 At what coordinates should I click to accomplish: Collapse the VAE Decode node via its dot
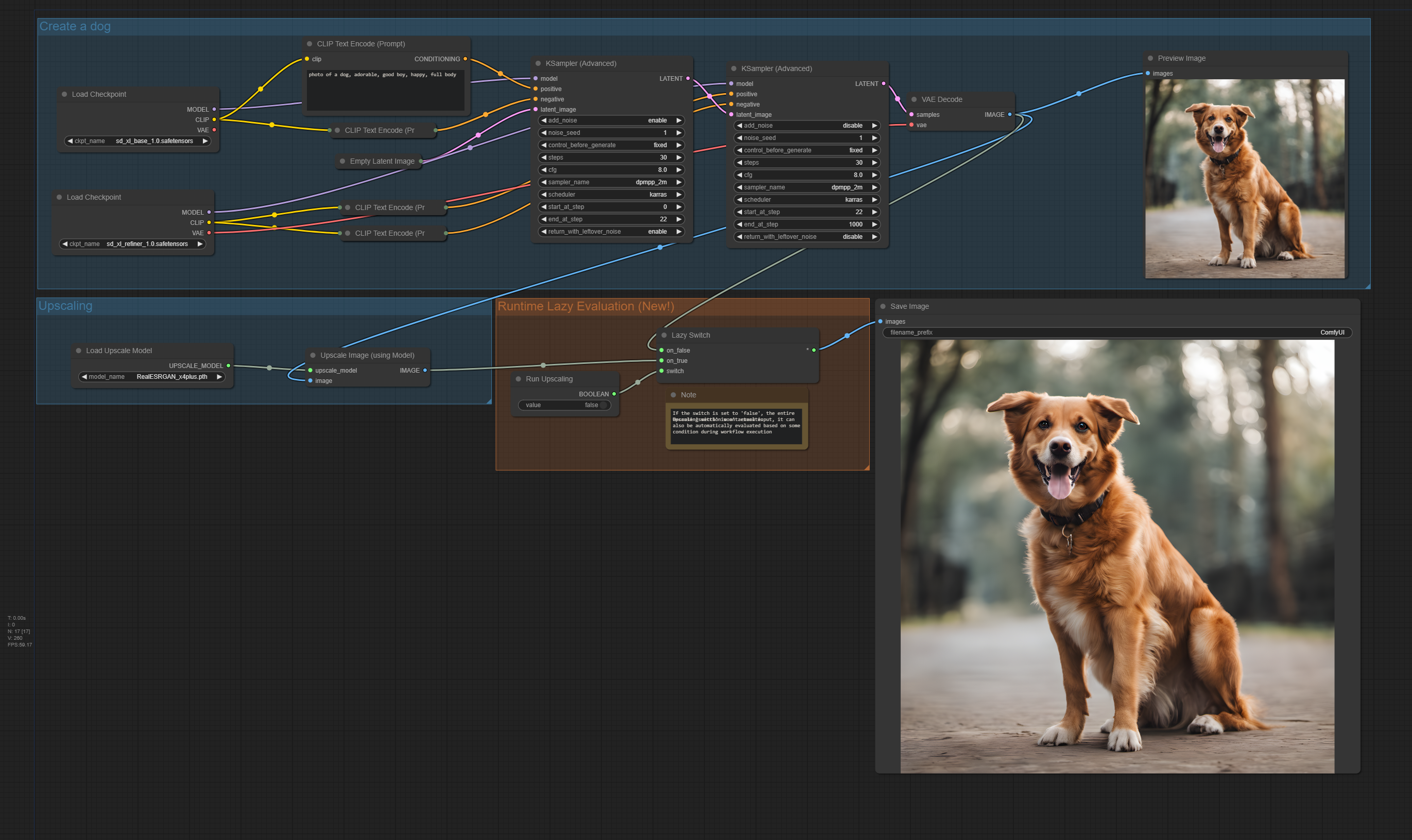[914, 100]
